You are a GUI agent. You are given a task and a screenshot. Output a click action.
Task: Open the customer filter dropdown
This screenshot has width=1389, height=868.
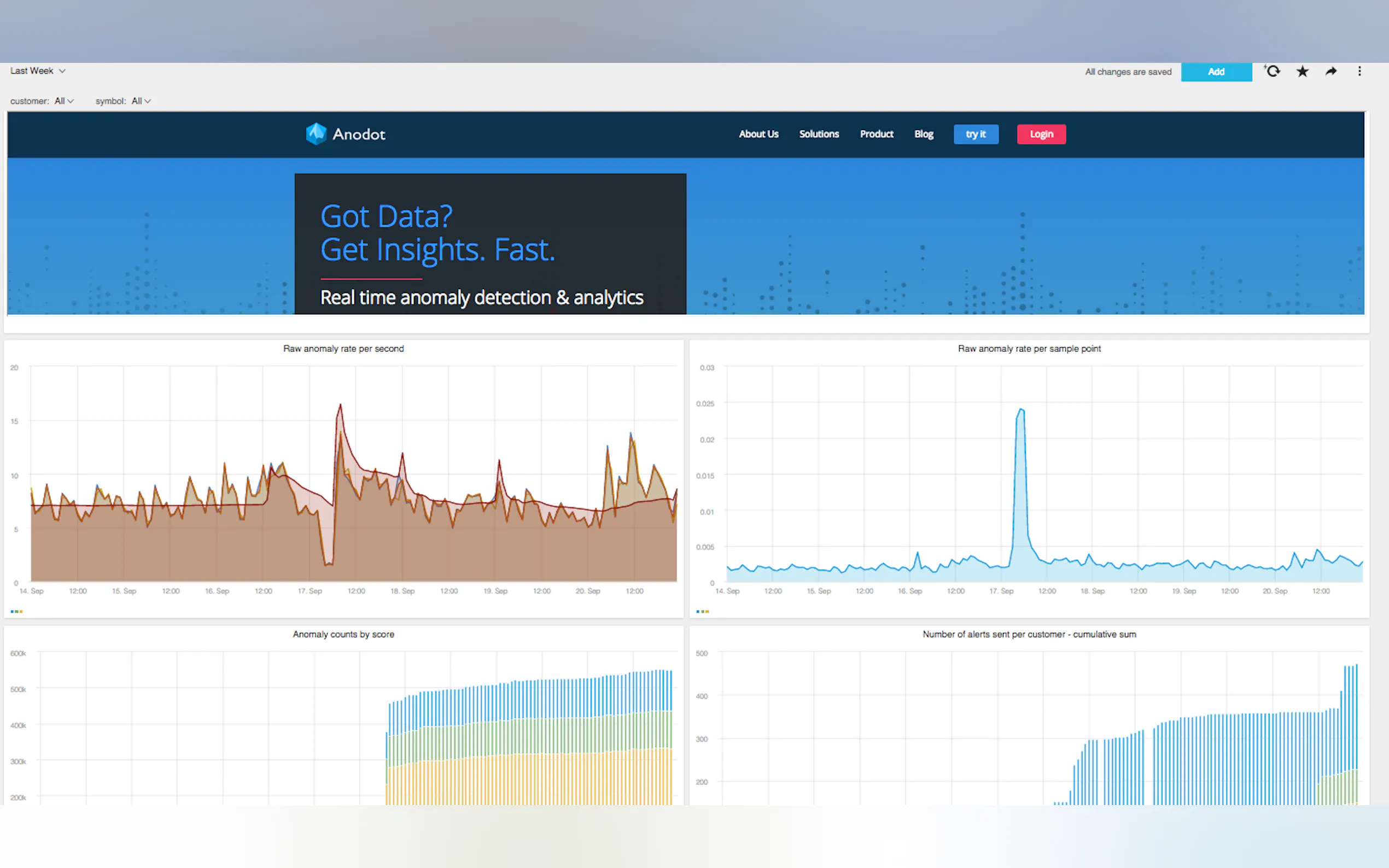pyautogui.click(x=64, y=101)
